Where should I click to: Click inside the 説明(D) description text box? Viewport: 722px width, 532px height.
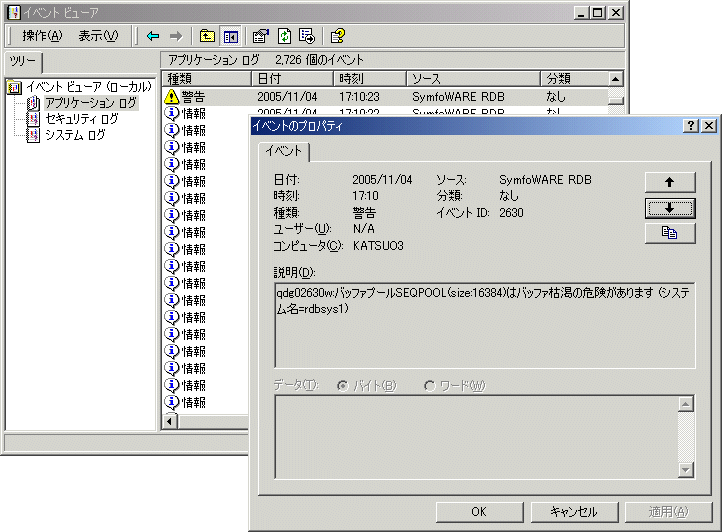(484, 325)
